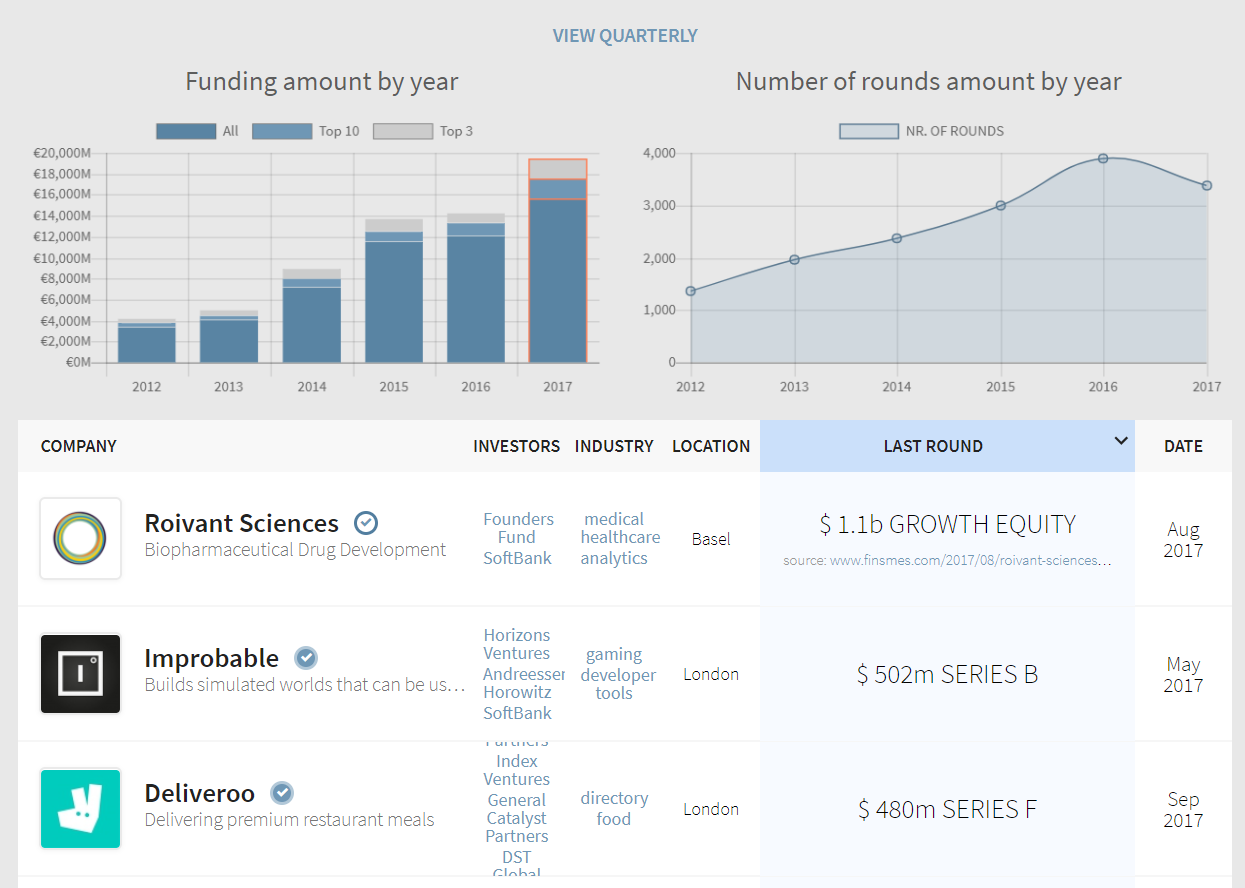Click the Improbable company logo
This screenshot has width=1245, height=888.
click(x=80, y=674)
